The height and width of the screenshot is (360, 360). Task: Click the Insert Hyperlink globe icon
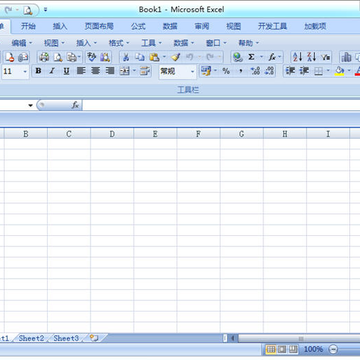[238, 57]
